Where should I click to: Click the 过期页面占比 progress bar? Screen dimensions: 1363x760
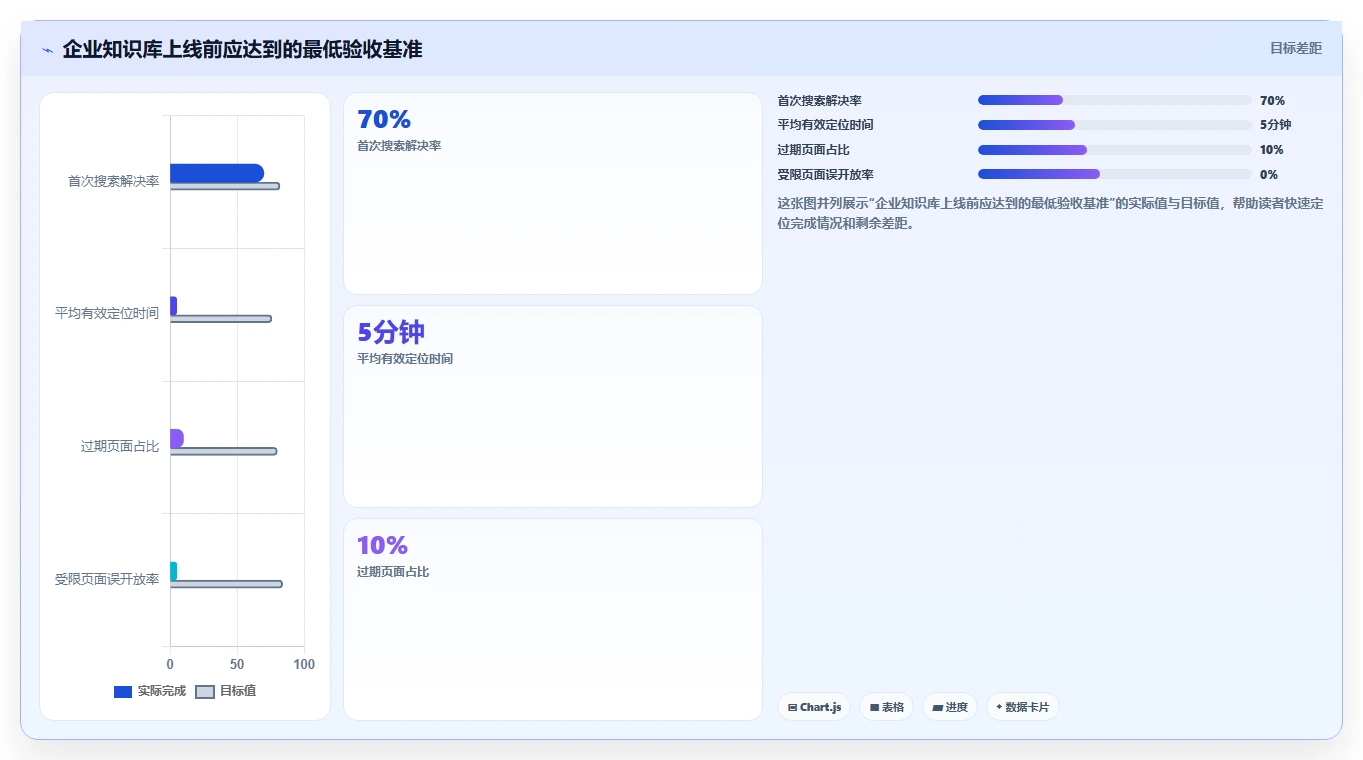click(1114, 150)
